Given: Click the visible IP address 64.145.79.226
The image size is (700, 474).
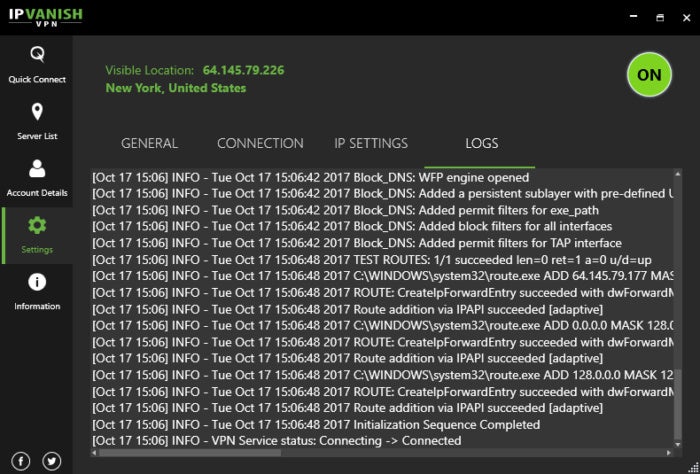Looking at the screenshot, I should point(243,71).
